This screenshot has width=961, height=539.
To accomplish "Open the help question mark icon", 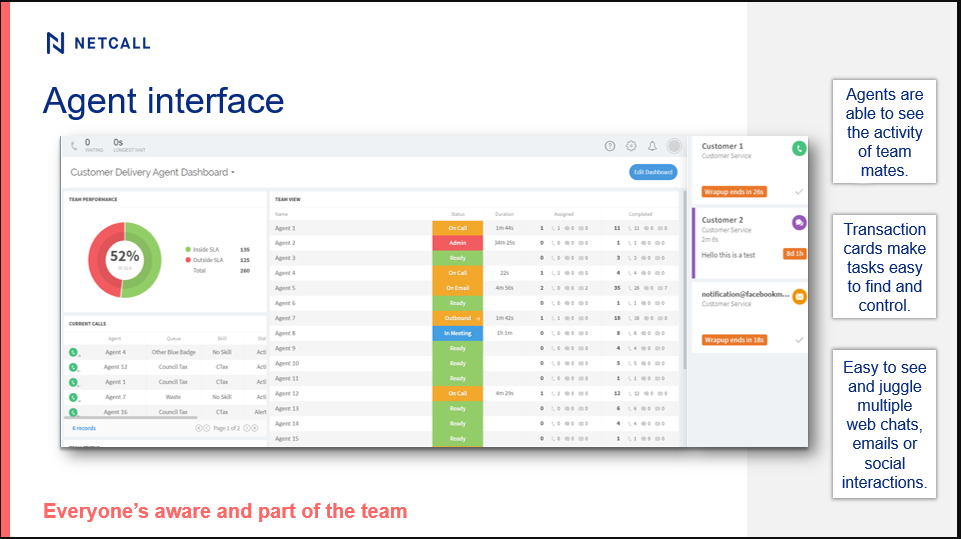I will click(x=610, y=146).
